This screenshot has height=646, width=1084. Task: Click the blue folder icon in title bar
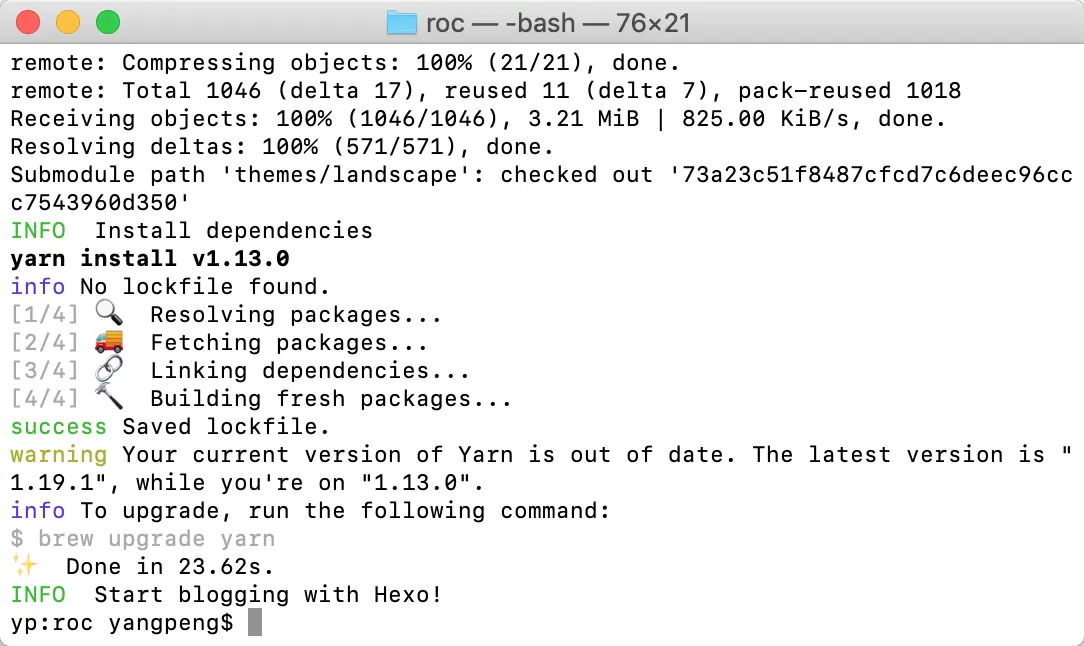click(x=402, y=23)
